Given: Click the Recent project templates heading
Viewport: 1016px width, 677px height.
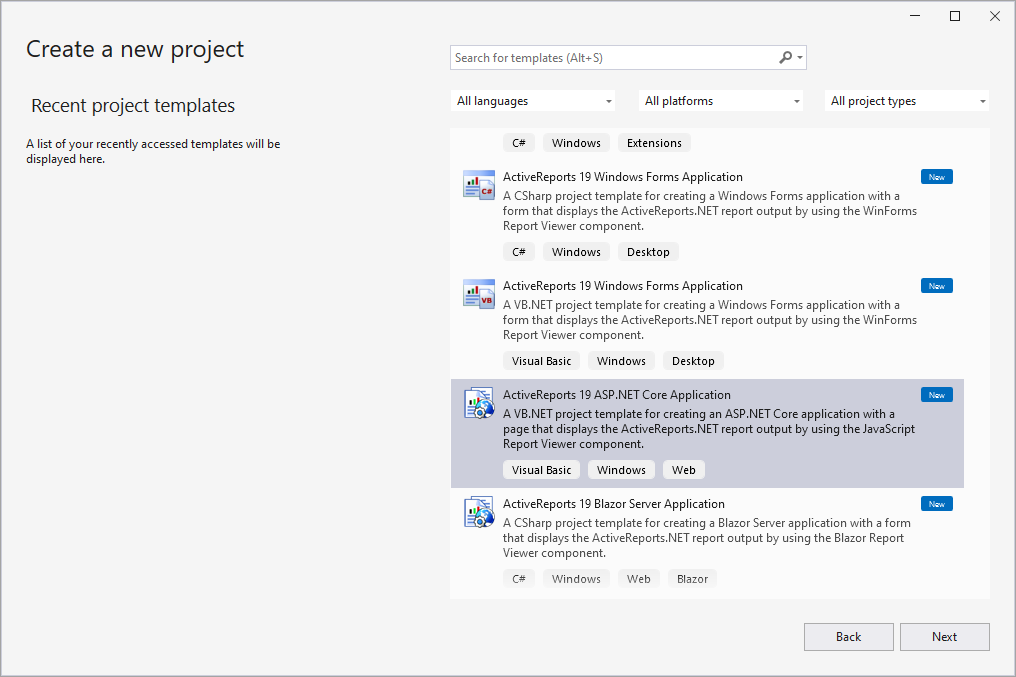Looking at the screenshot, I should [133, 106].
